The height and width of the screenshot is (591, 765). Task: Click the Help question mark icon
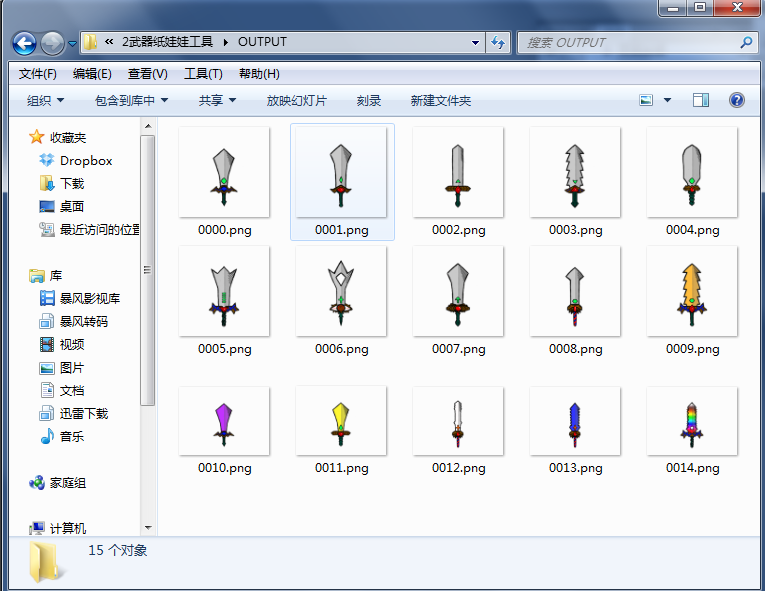pyautogui.click(x=737, y=101)
